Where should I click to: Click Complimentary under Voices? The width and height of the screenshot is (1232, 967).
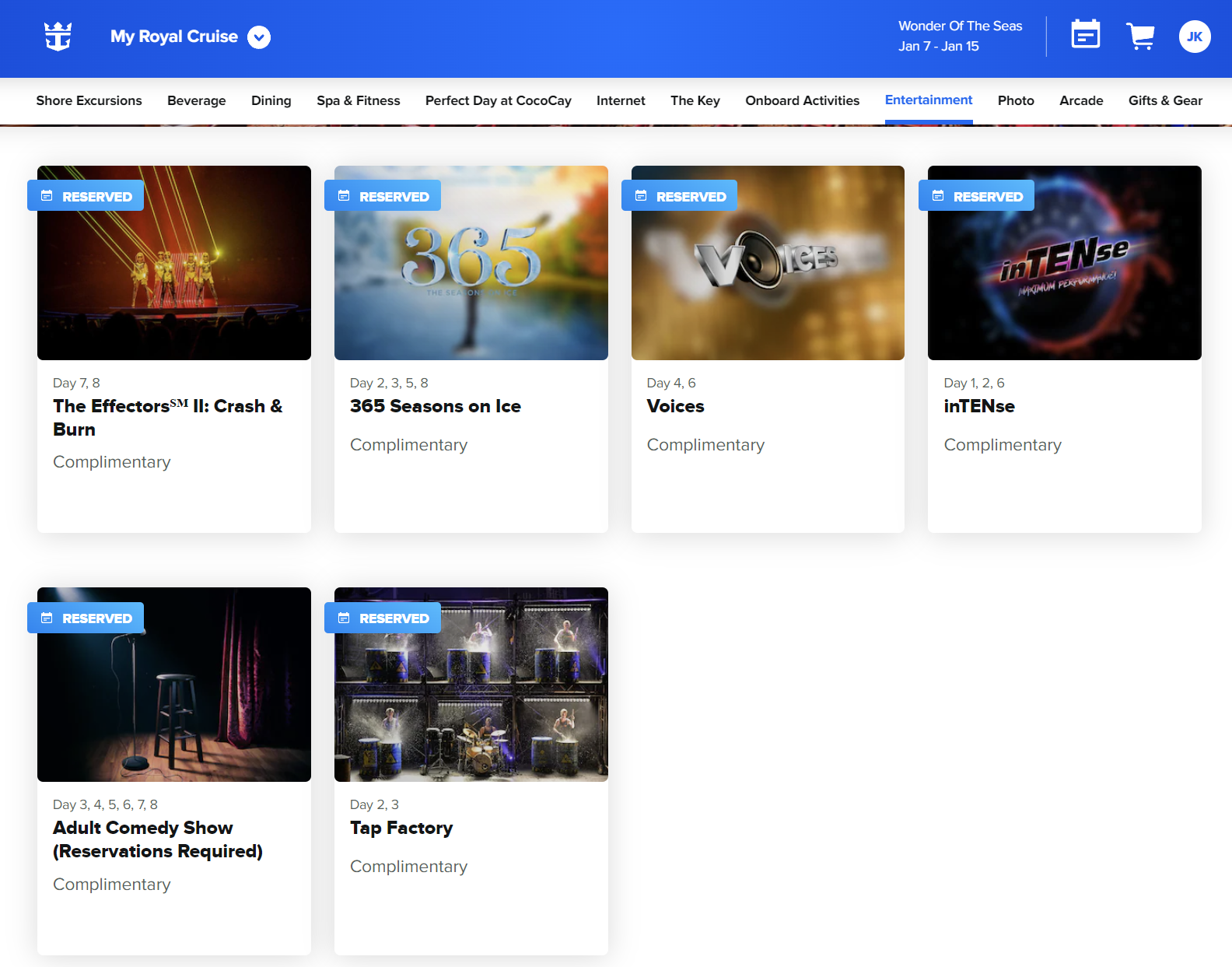(705, 445)
